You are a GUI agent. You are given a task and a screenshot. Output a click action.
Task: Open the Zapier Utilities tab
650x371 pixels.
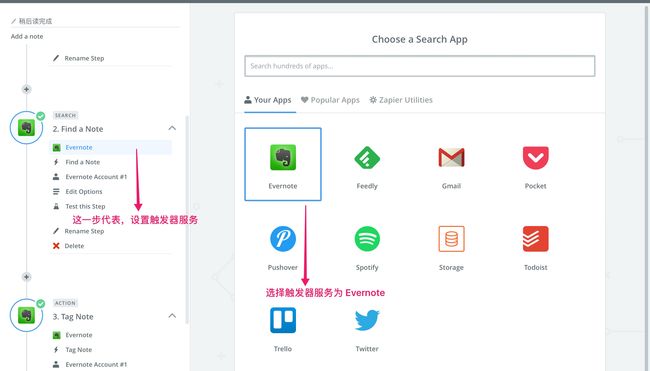pos(401,100)
